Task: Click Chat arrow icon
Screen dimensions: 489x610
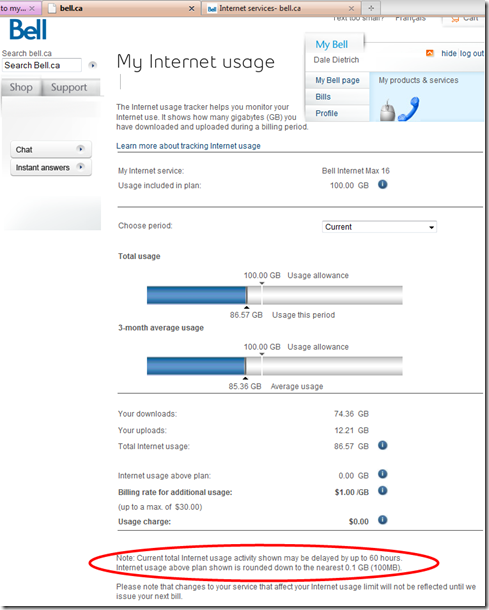Action: 81,149
